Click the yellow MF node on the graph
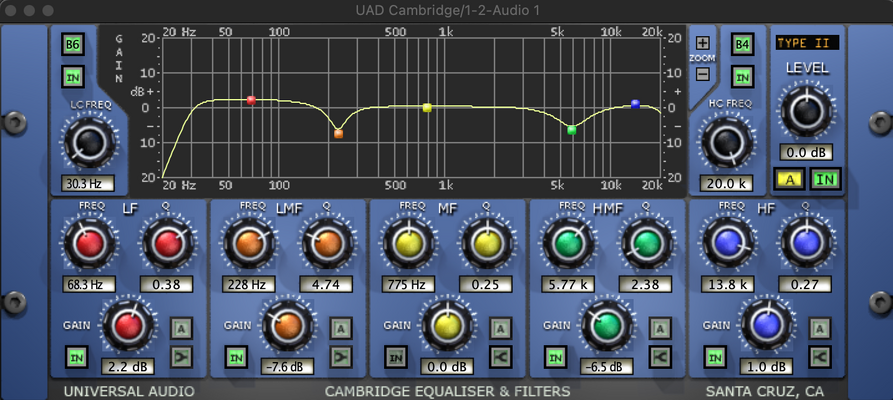Viewport: 893px width, 400px height. click(x=427, y=108)
